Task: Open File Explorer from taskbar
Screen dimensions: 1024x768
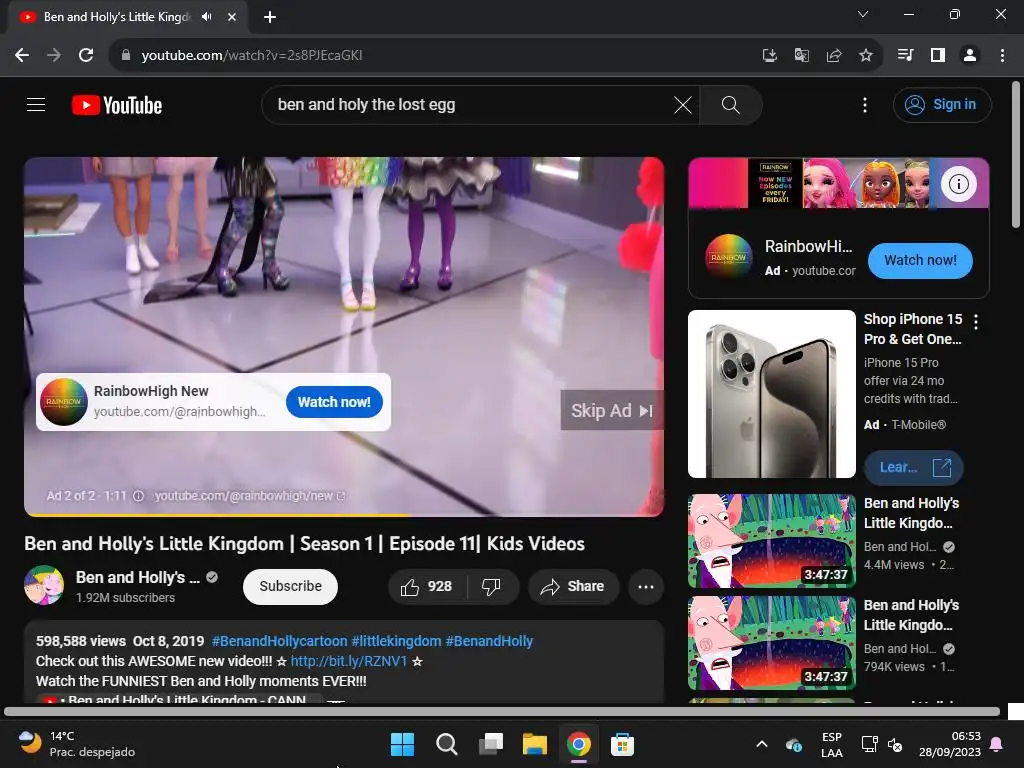Action: coord(535,744)
